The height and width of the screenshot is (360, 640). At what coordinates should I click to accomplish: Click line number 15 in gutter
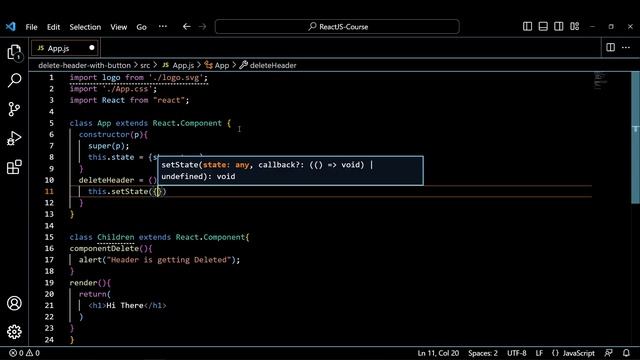tap(49, 237)
